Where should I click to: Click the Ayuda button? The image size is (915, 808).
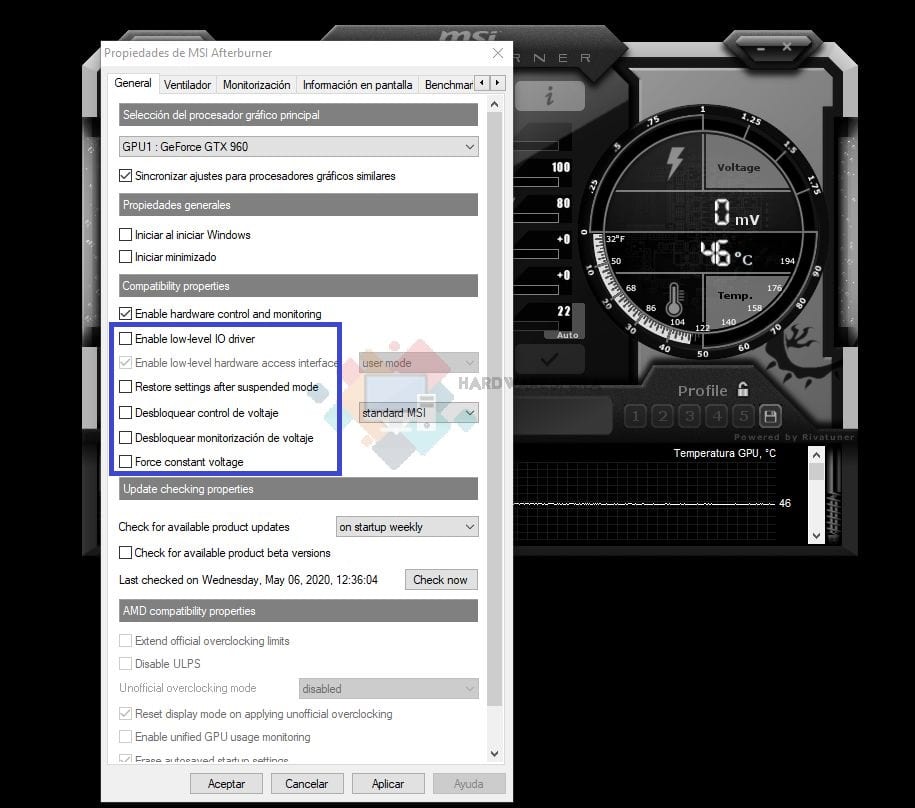(469, 783)
